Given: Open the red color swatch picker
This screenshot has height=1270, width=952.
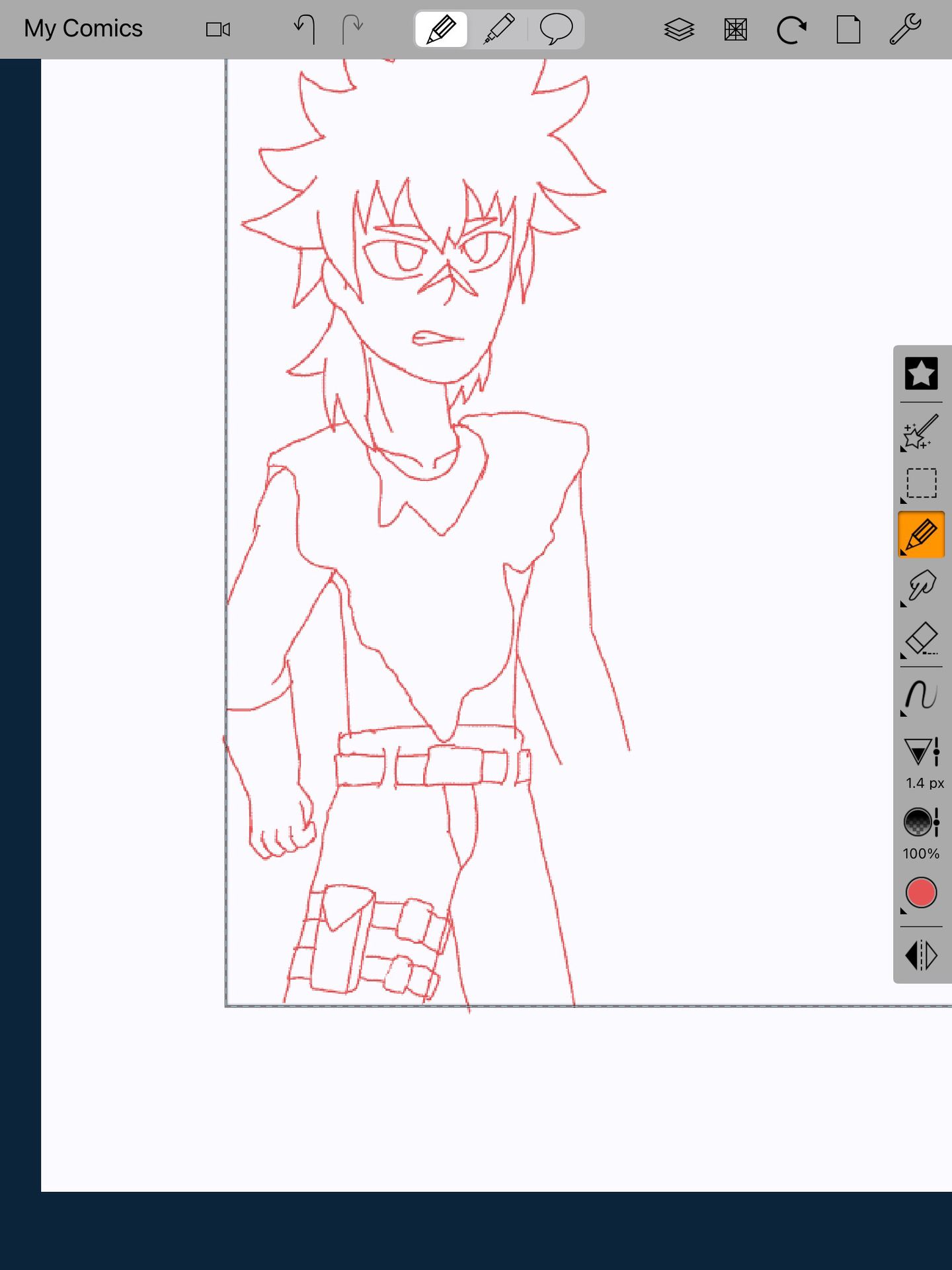Looking at the screenshot, I should click(921, 893).
